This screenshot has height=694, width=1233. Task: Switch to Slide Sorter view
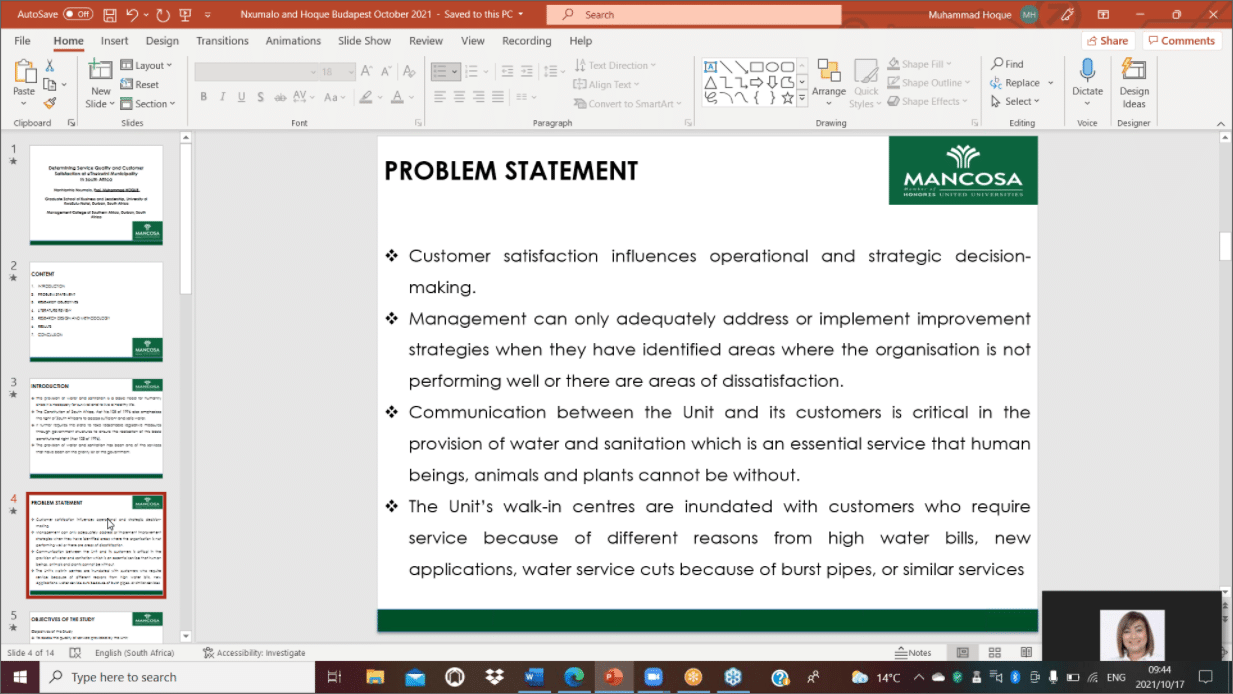pyautogui.click(x=995, y=653)
